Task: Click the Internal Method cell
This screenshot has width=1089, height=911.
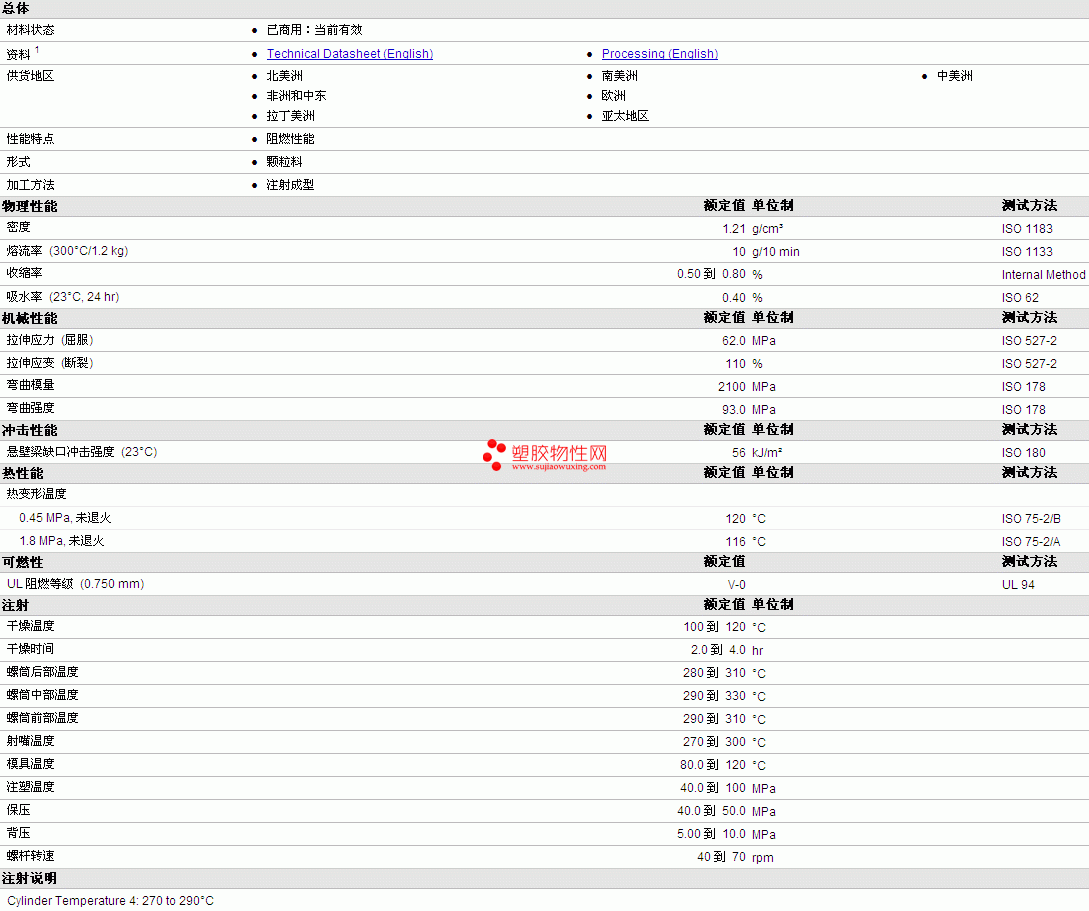Action: (x=1043, y=275)
